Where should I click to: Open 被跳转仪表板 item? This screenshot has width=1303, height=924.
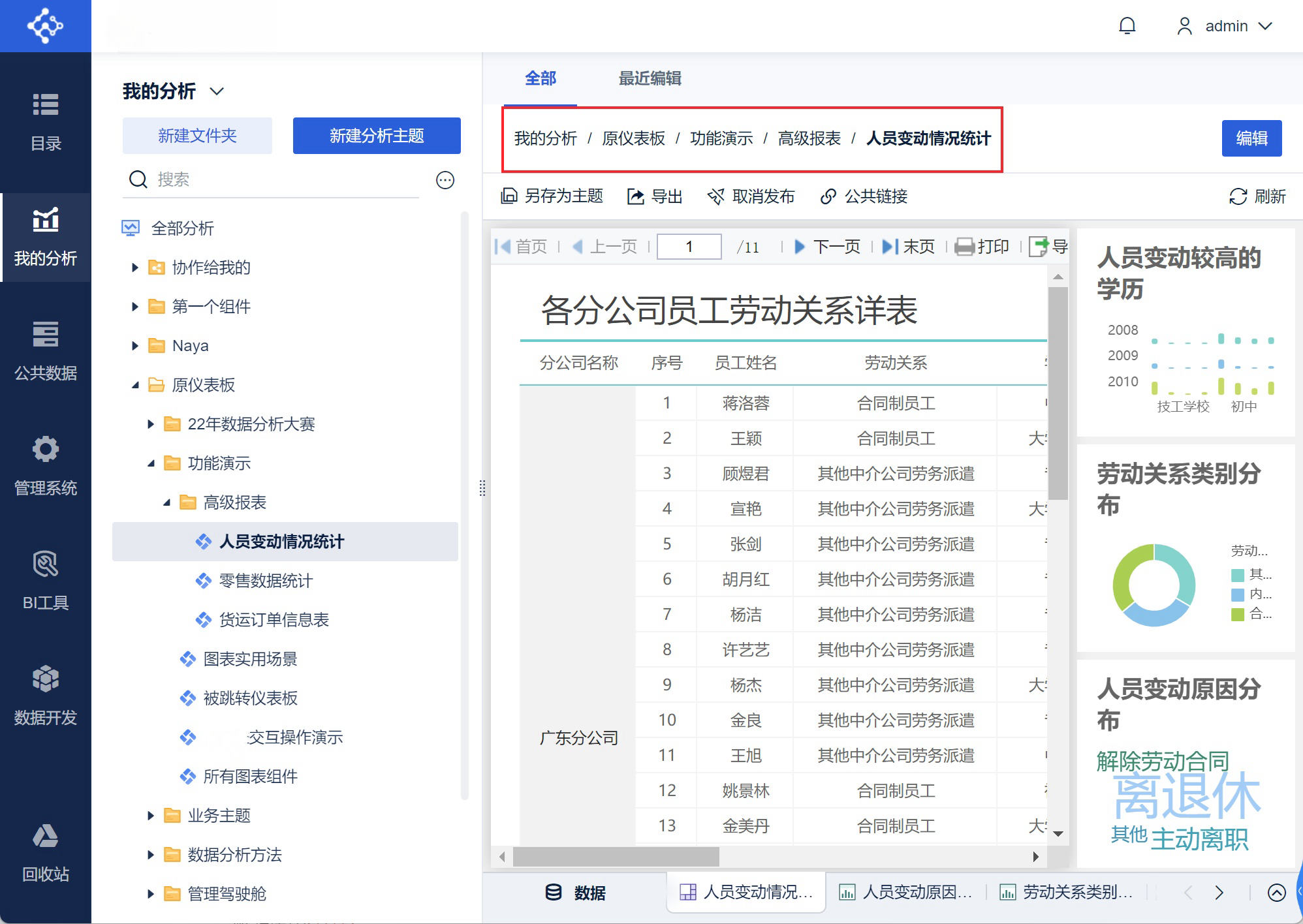[250, 698]
